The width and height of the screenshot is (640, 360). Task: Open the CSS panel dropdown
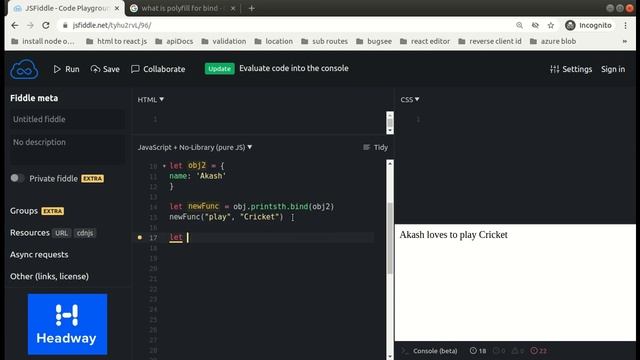(x=409, y=100)
